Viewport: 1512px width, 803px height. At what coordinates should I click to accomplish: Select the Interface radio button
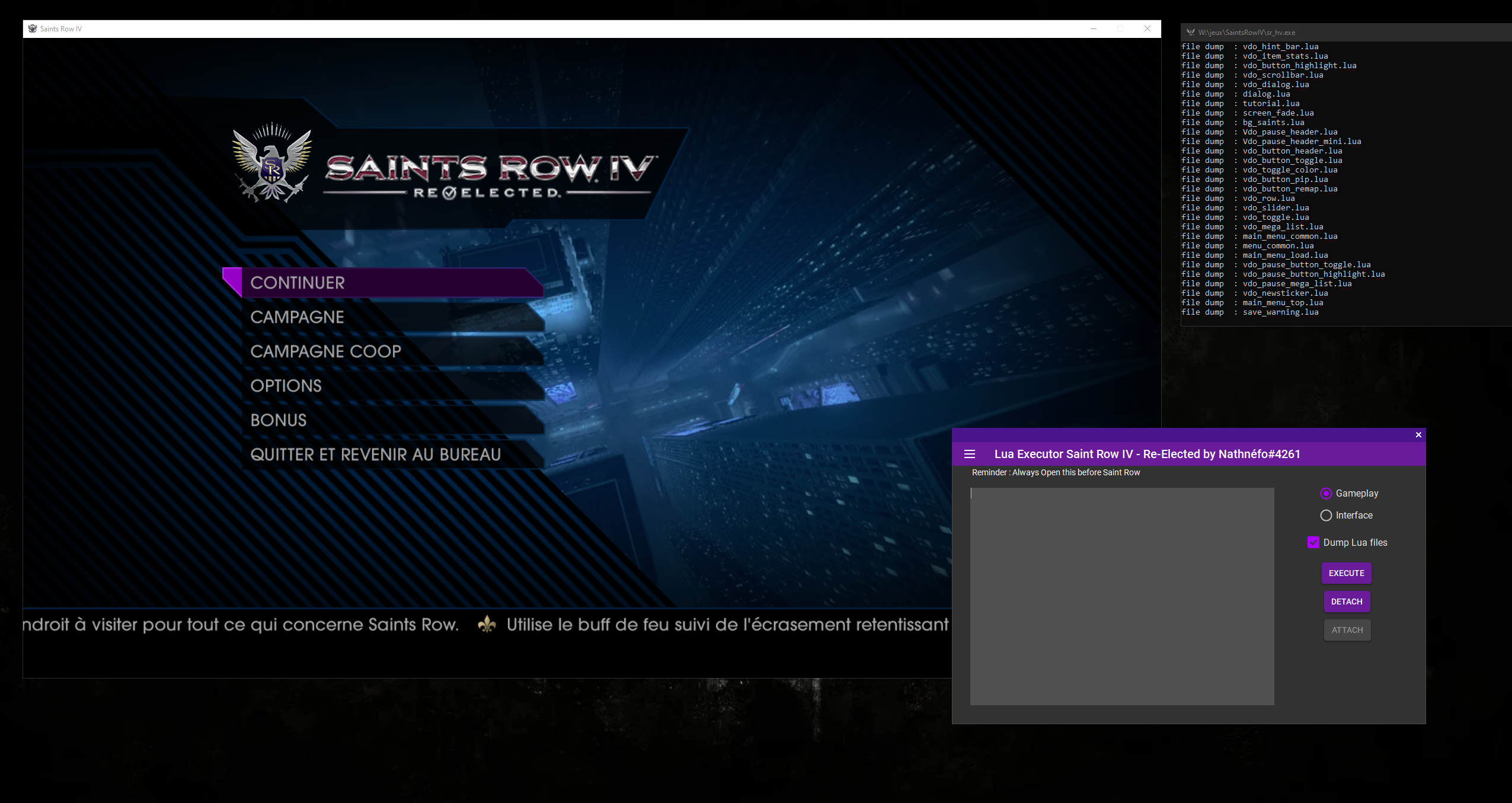point(1326,516)
